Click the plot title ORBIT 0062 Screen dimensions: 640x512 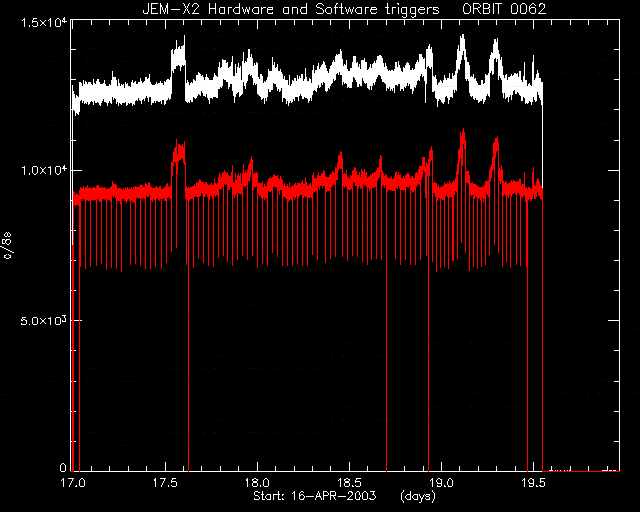pyautogui.click(x=504, y=9)
